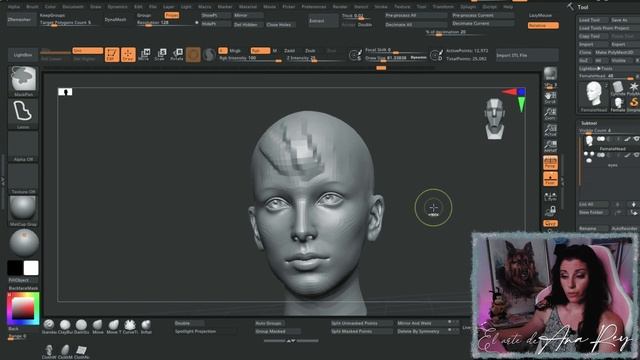The image size is (640, 360).
Task: Open the Document menu
Action: (73, 7)
